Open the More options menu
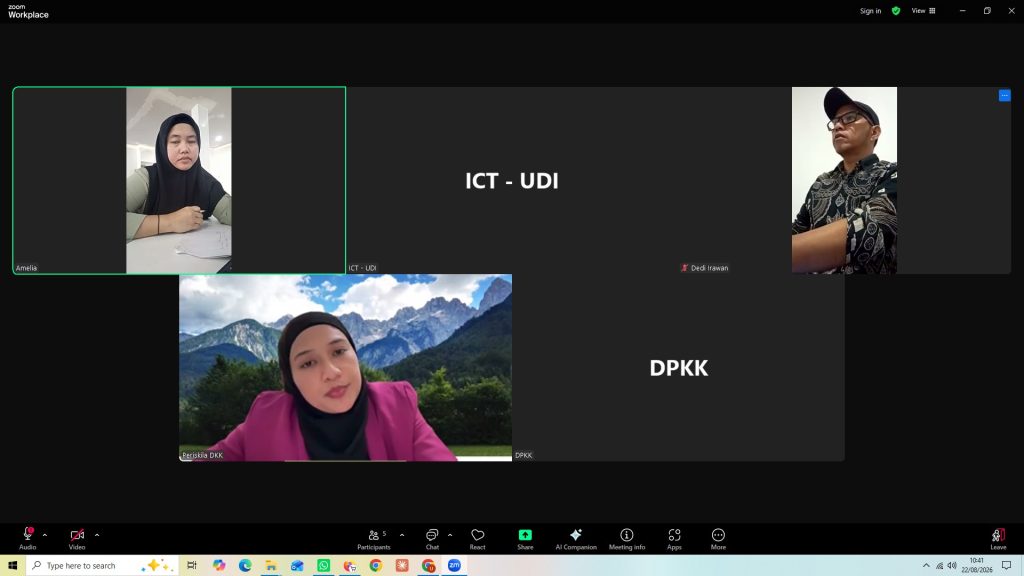This screenshot has height=576, width=1024. point(718,539)
